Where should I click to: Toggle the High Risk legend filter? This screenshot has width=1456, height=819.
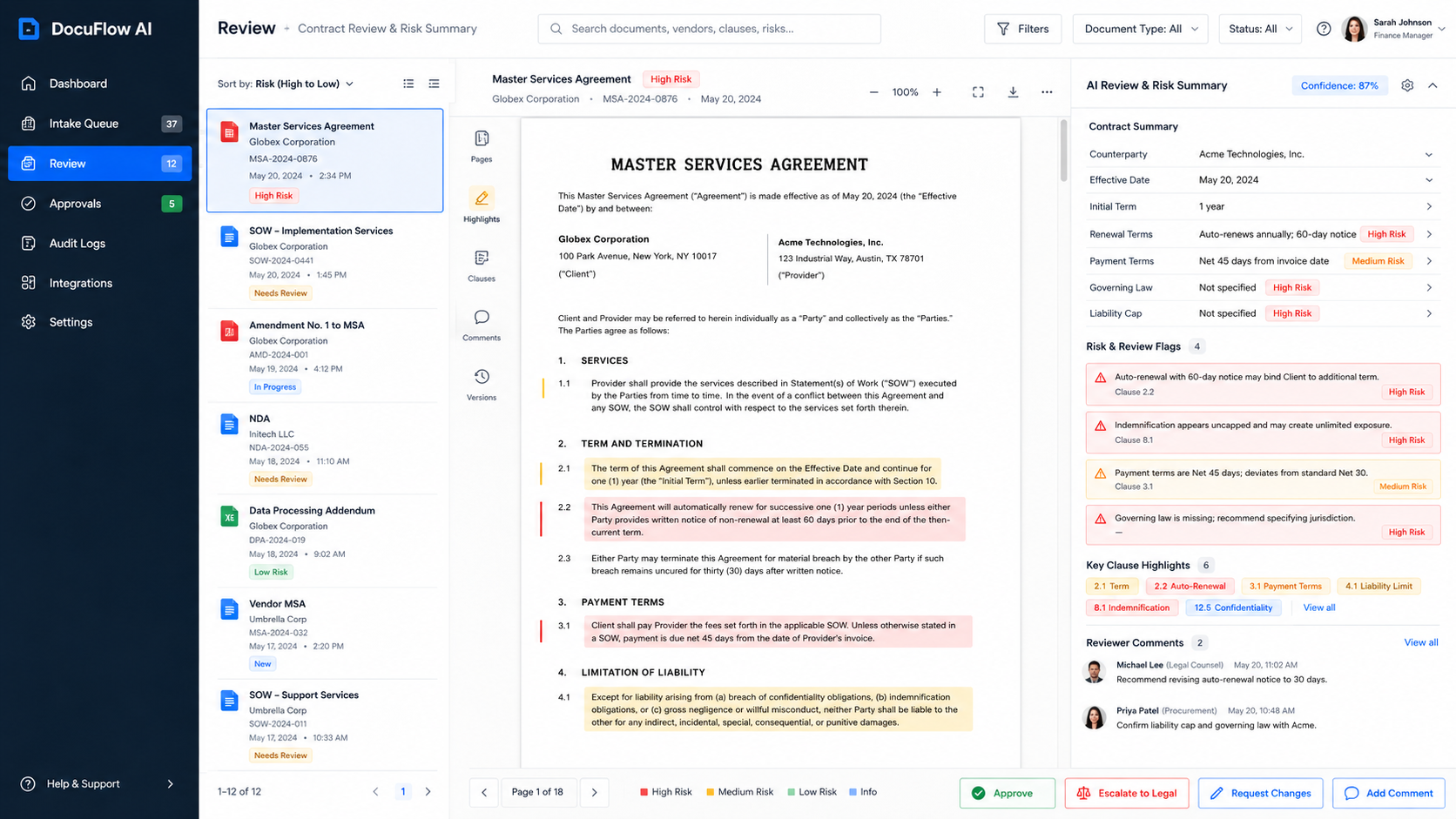coord(665,792)
